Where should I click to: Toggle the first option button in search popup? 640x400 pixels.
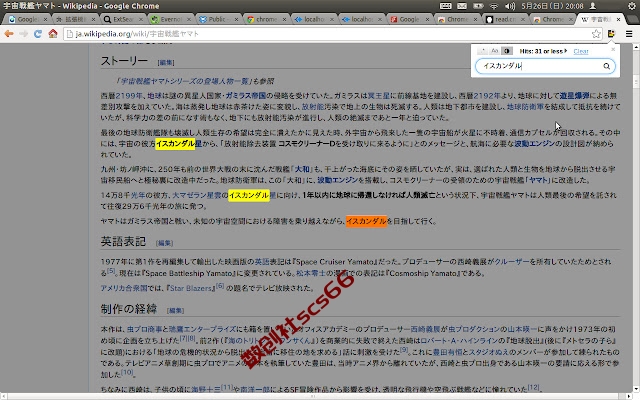483,51
